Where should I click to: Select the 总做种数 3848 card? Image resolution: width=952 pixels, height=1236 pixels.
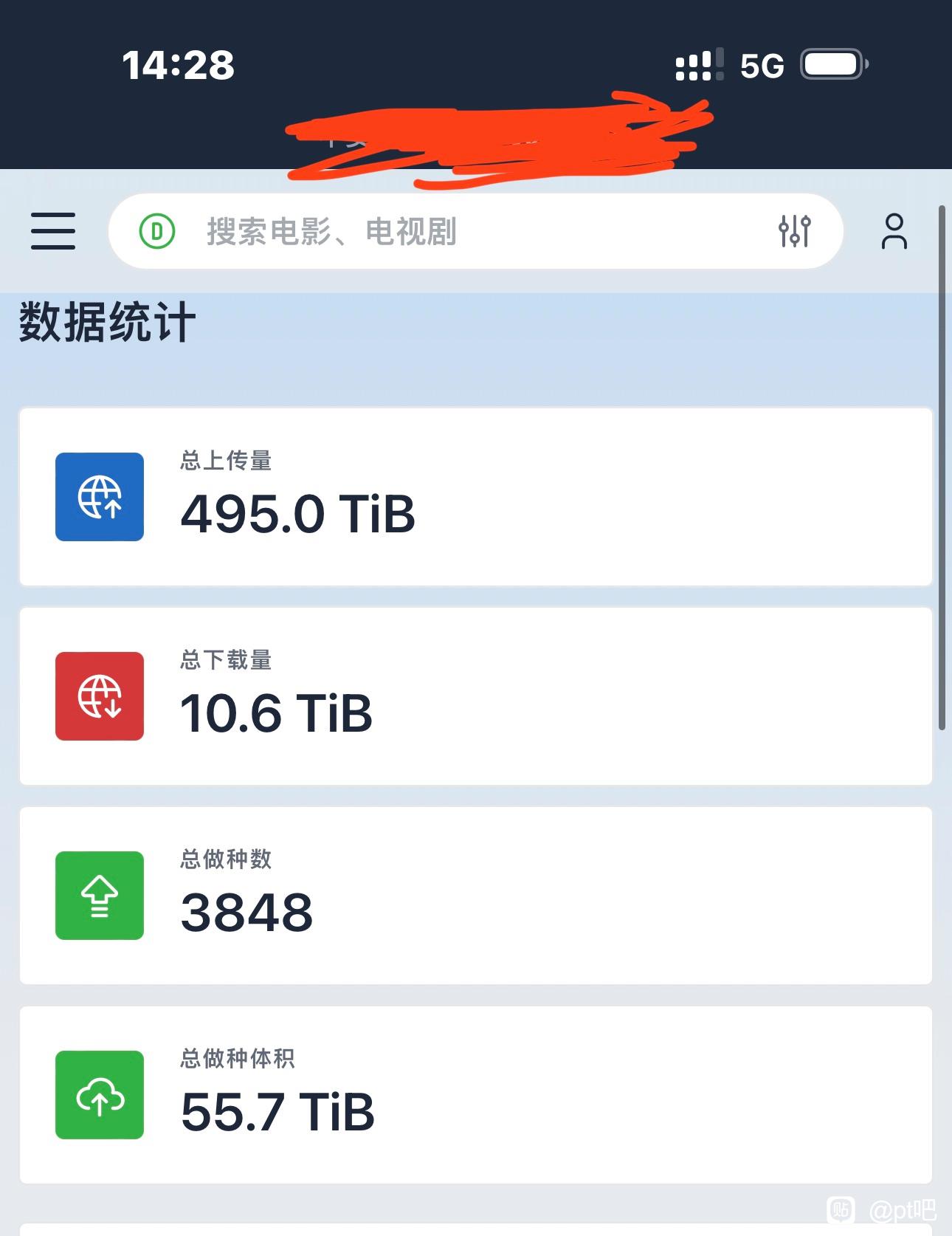pos(476,896)
